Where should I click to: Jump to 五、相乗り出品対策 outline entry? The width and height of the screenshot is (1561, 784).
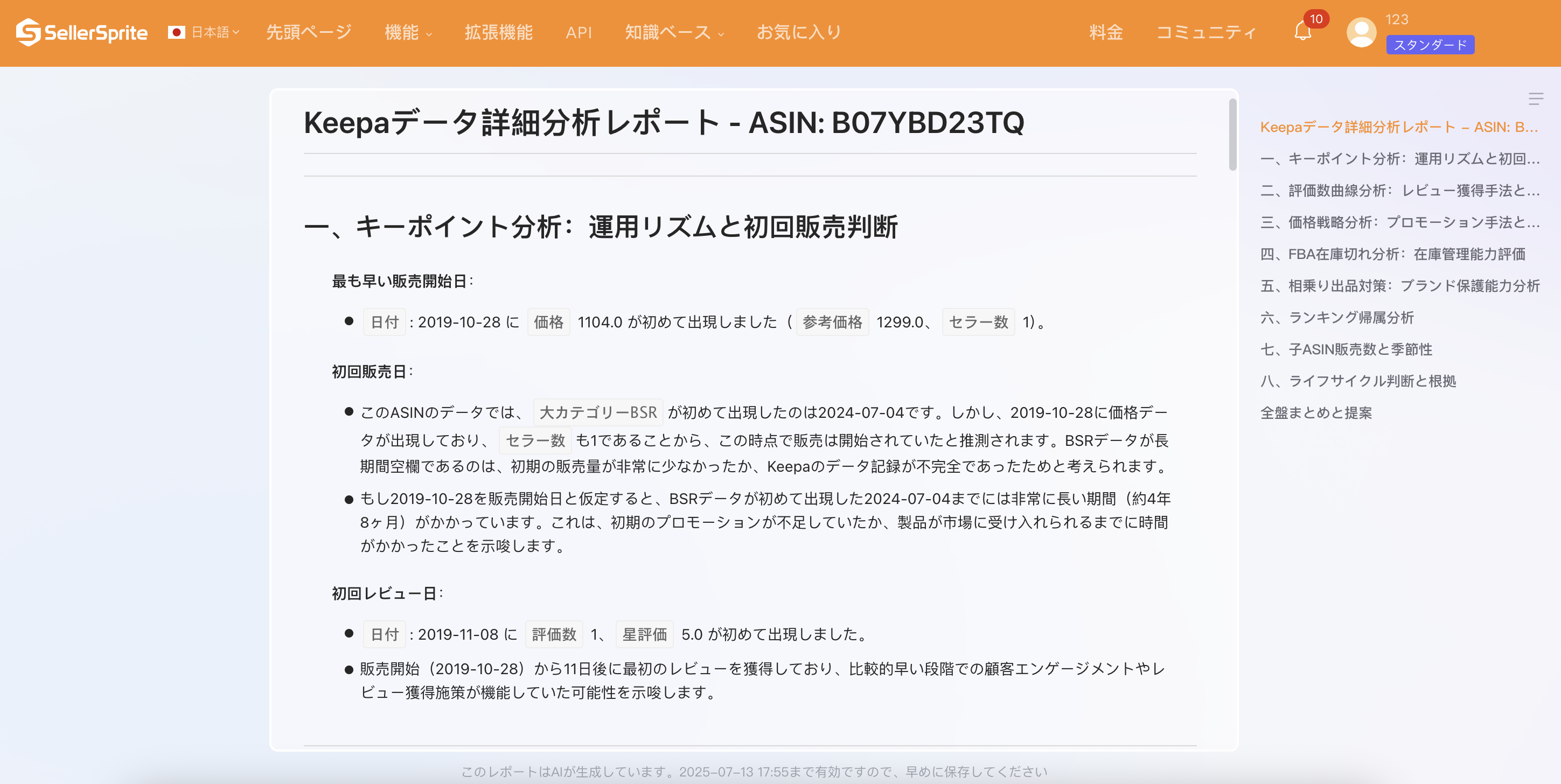(x=1400, y=285)
